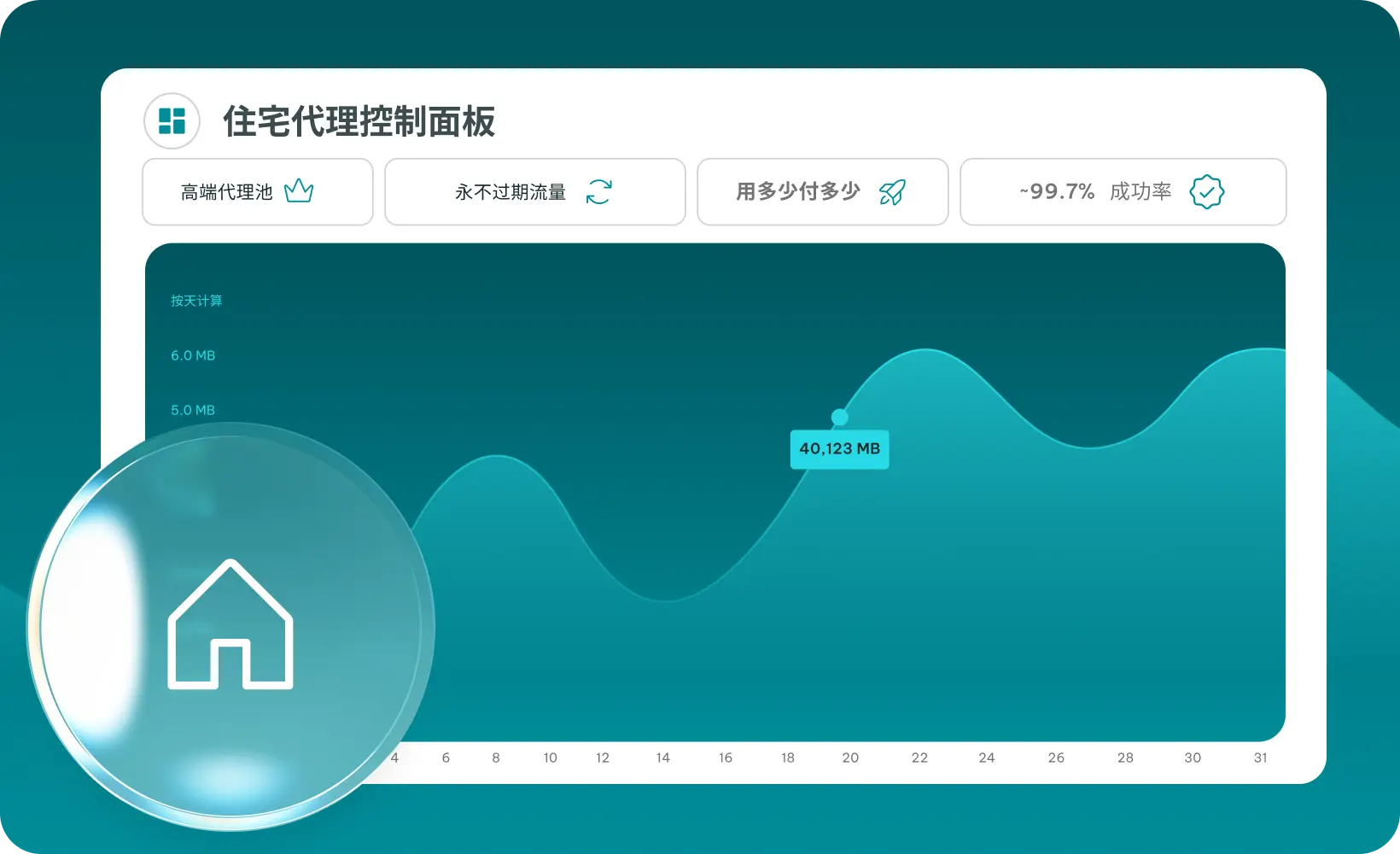Screen dimensions: 1400x854
Task: Switch to the 住宅代理控制面板 view
Action: [359, 122]
